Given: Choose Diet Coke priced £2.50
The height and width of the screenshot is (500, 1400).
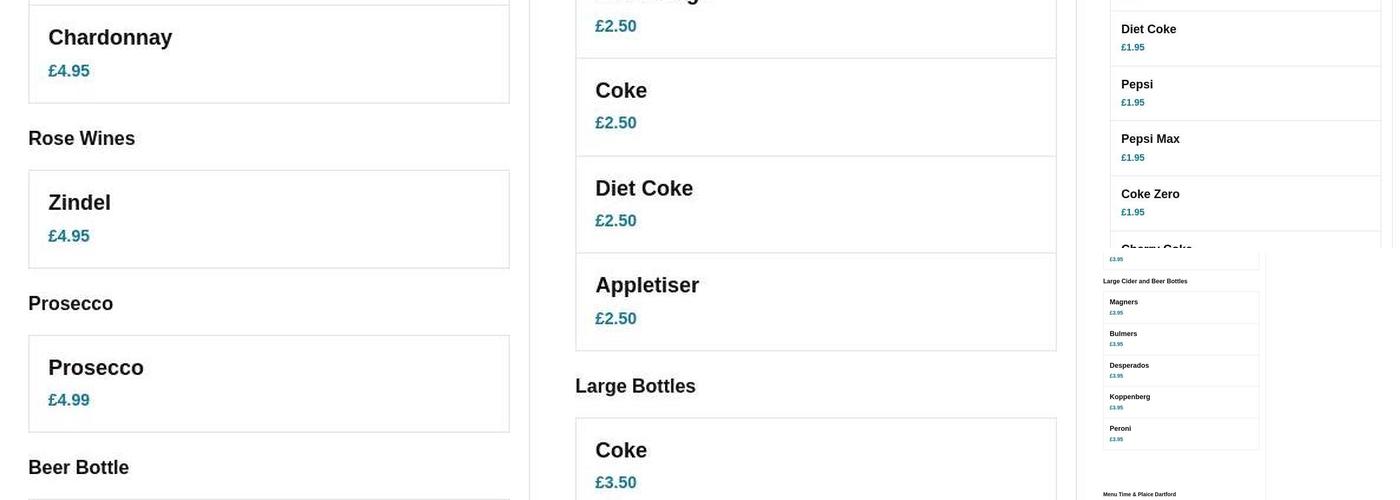Looking at the screenshot, I should (x=815, y=204).
